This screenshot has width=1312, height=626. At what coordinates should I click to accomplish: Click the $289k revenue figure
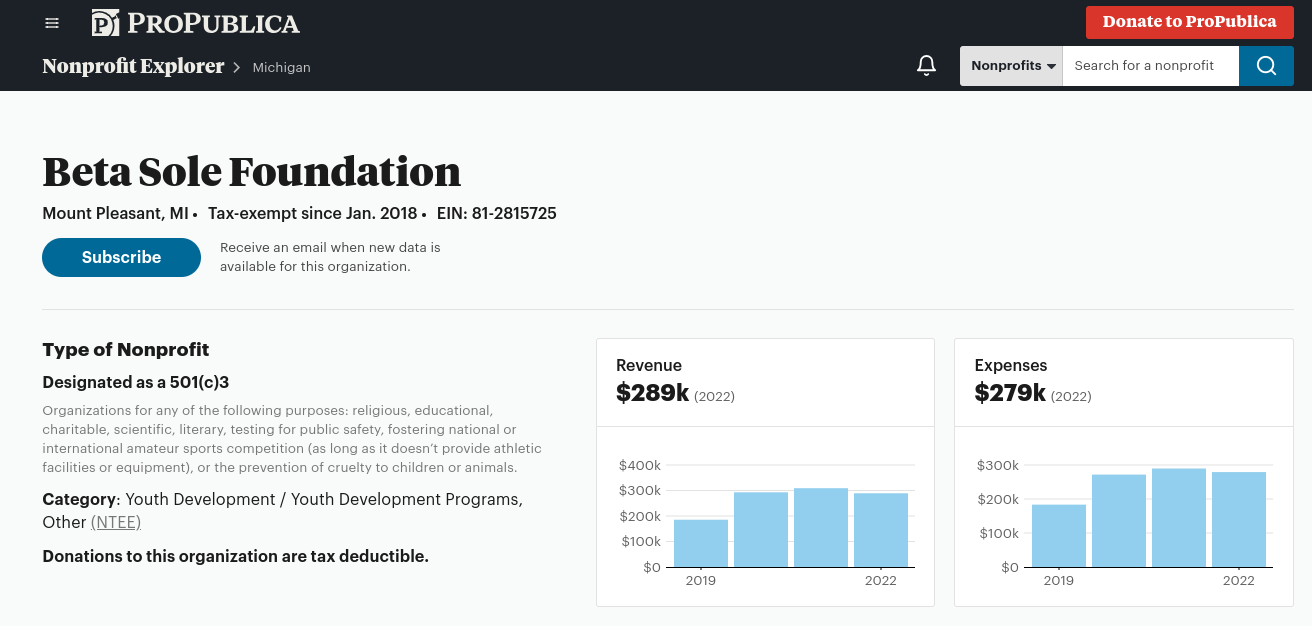[652, 393]
